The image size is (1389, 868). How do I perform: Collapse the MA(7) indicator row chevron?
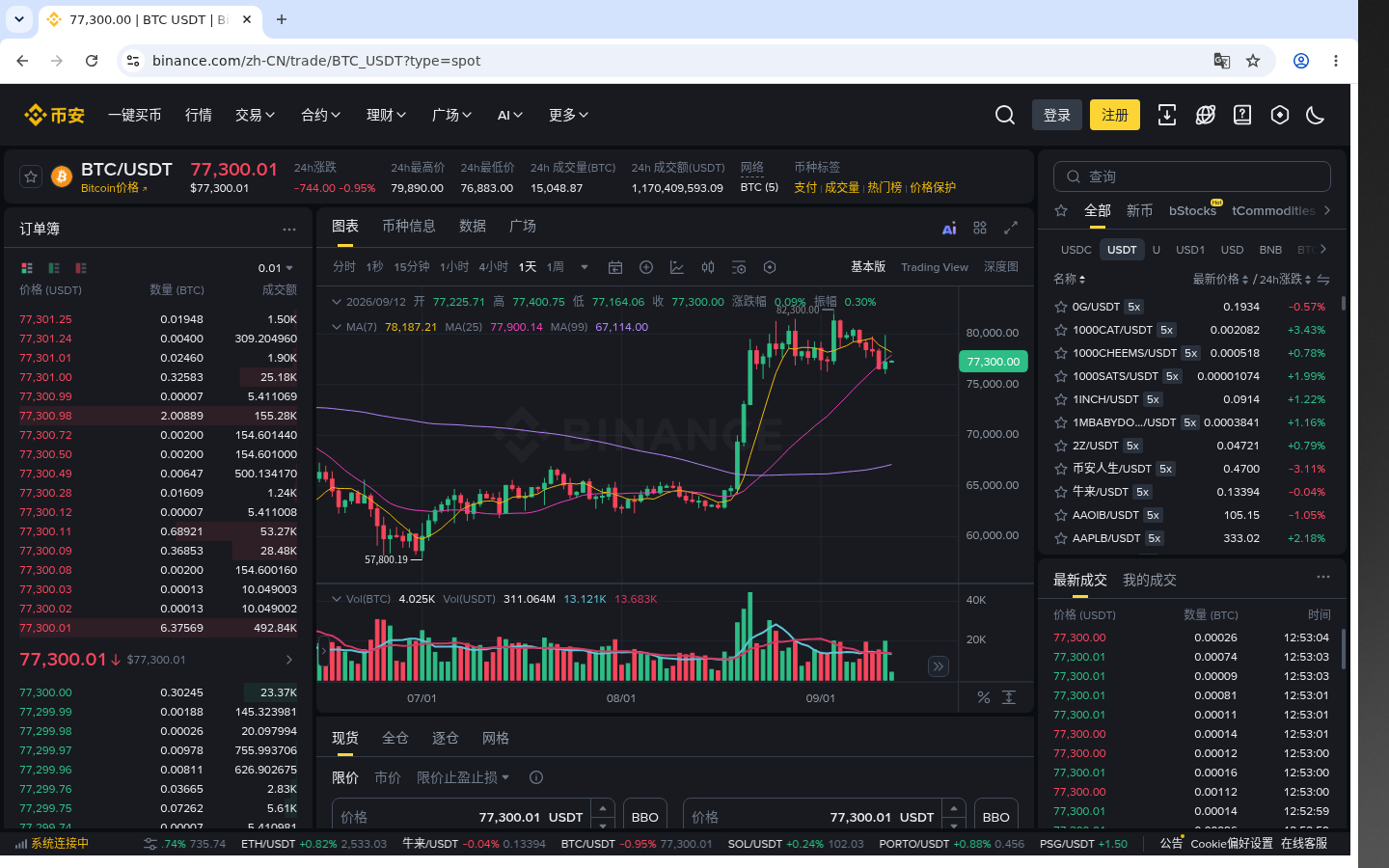tap(337, 327)
